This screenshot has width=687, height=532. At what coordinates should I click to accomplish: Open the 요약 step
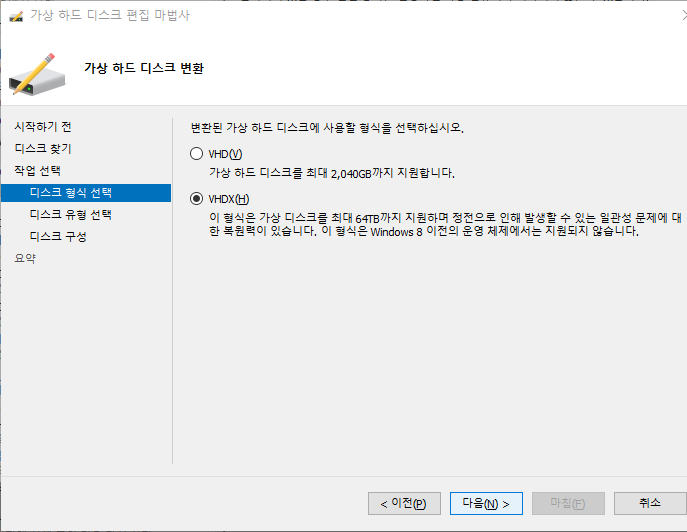point(25,259)
